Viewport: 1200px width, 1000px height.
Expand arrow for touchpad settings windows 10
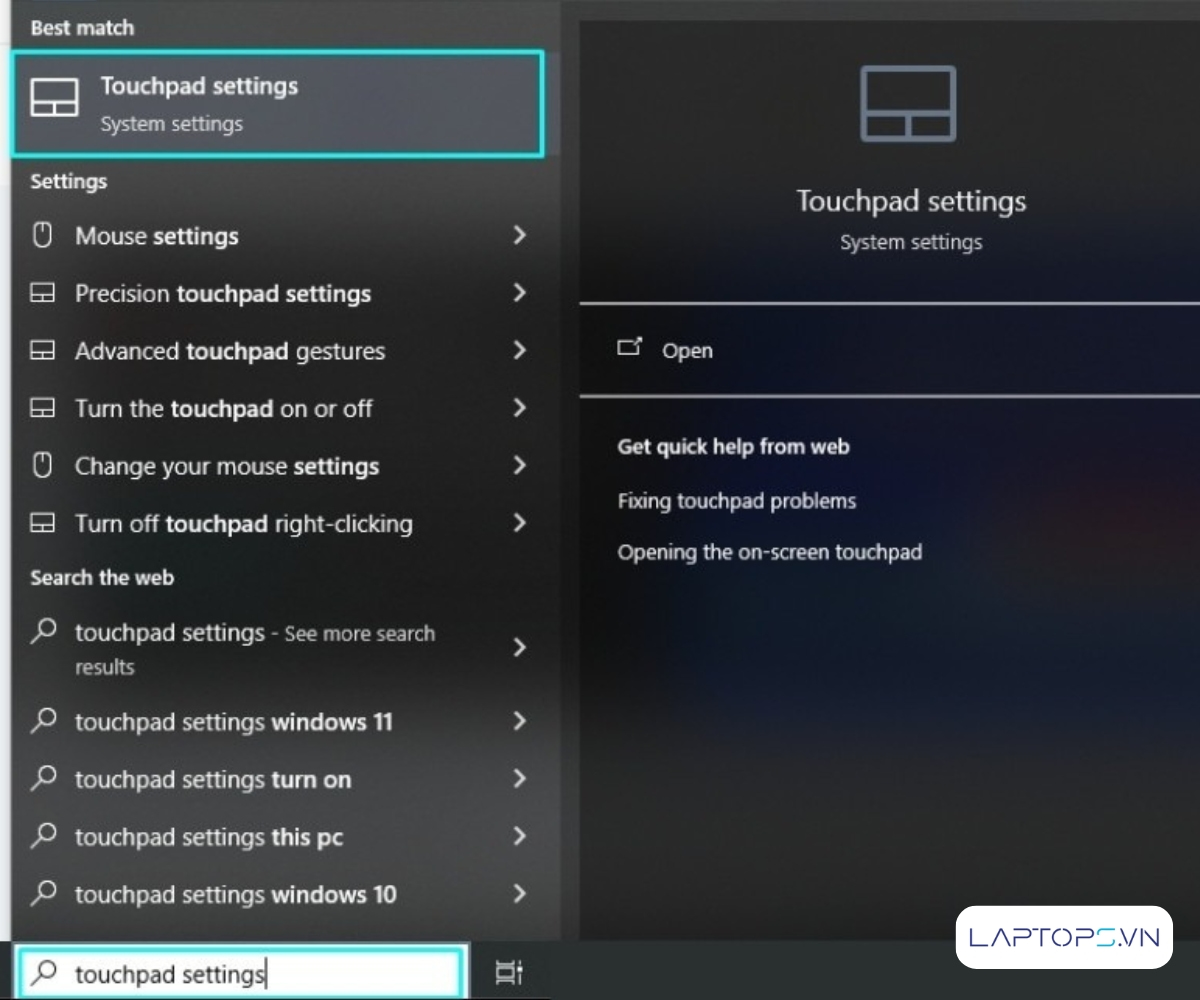[519, 893]
